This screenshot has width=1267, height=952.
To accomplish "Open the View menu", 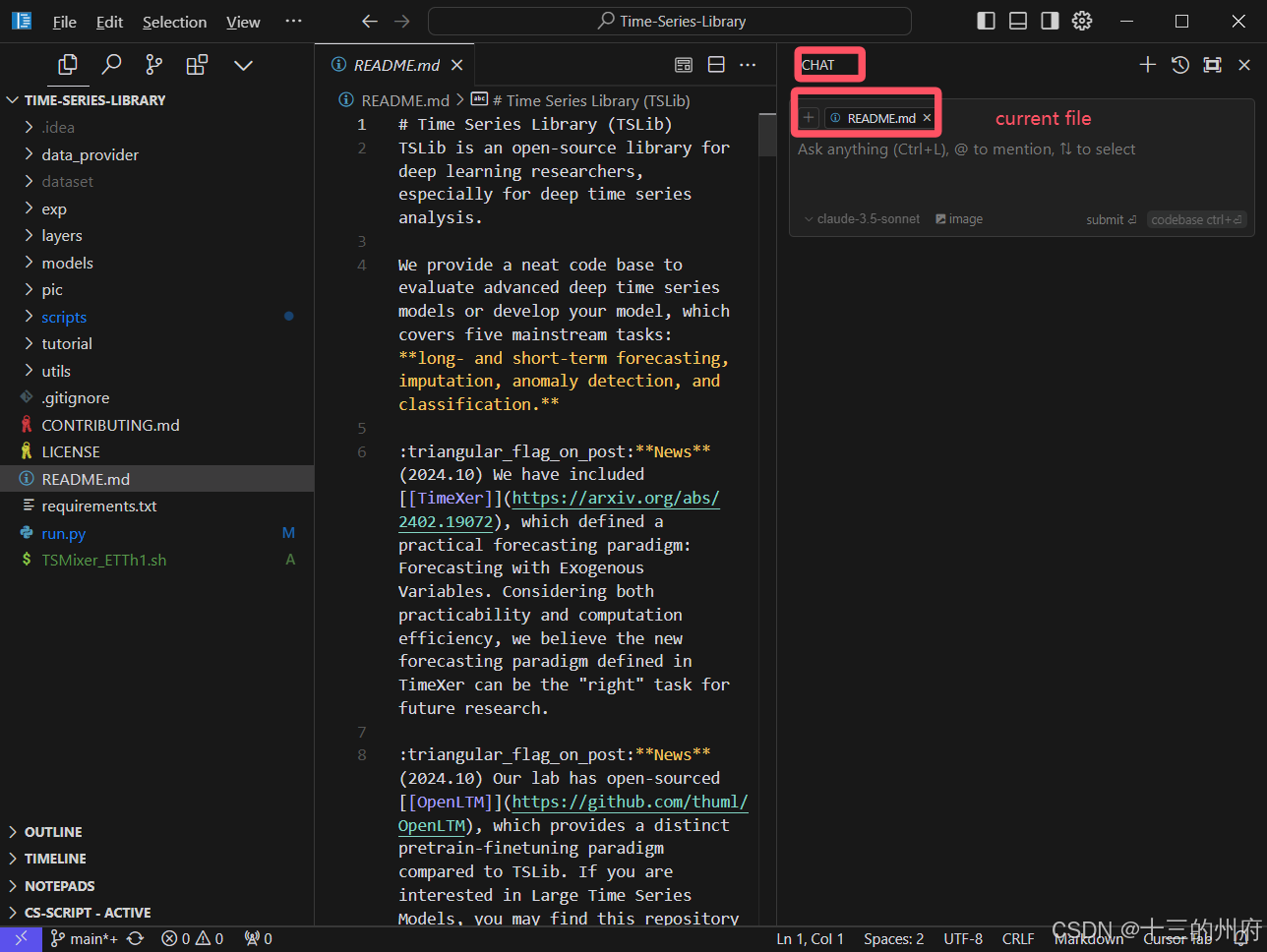I will [243, 22].
